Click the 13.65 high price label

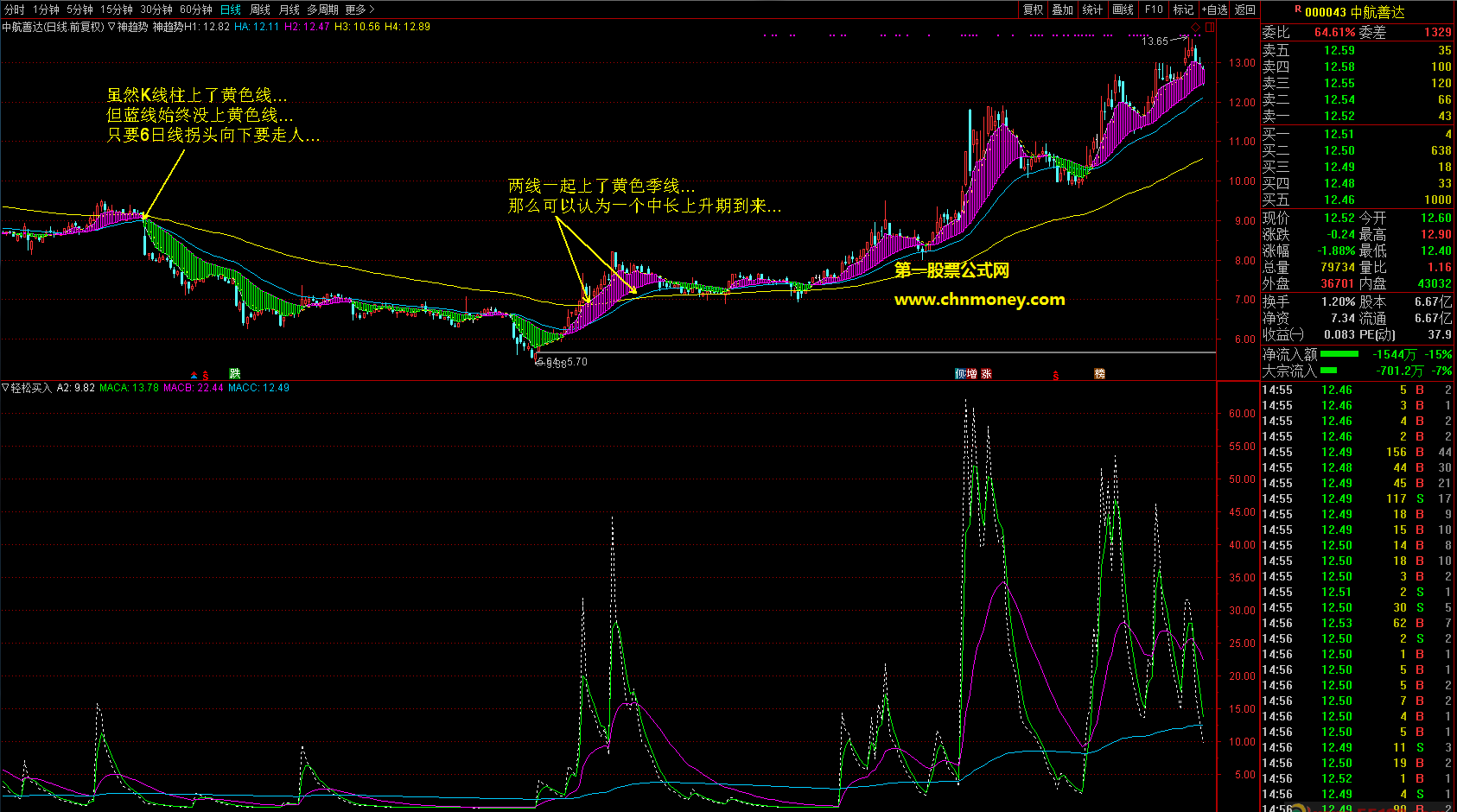(x=1155, y=41)
